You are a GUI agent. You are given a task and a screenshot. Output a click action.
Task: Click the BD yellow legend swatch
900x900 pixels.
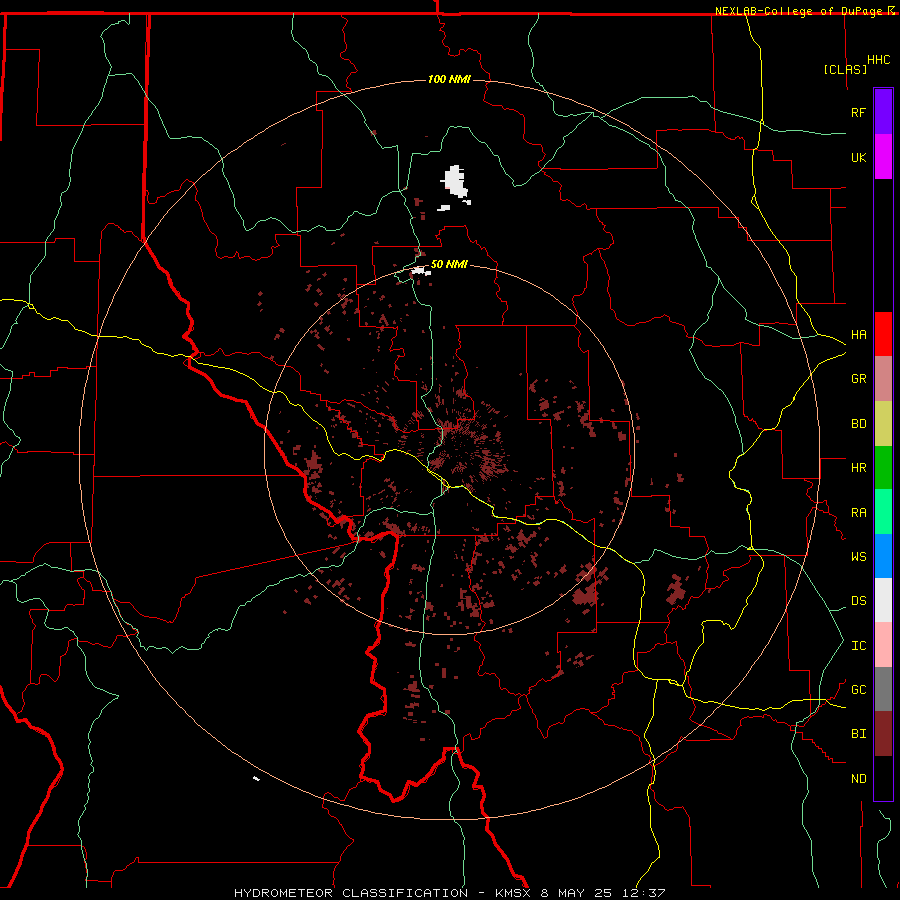pos(883,424)
